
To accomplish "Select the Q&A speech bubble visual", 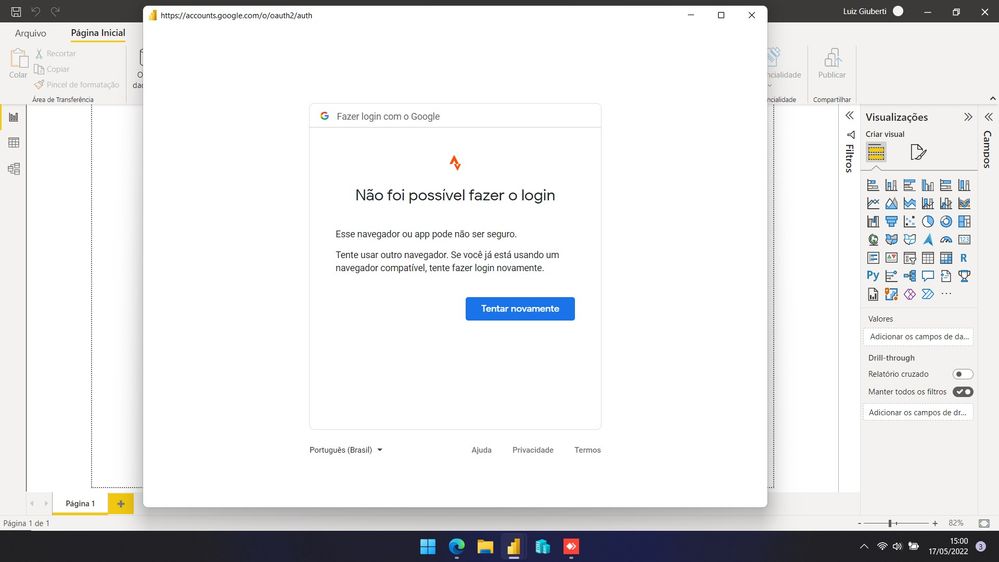I will tap(928, 276).
